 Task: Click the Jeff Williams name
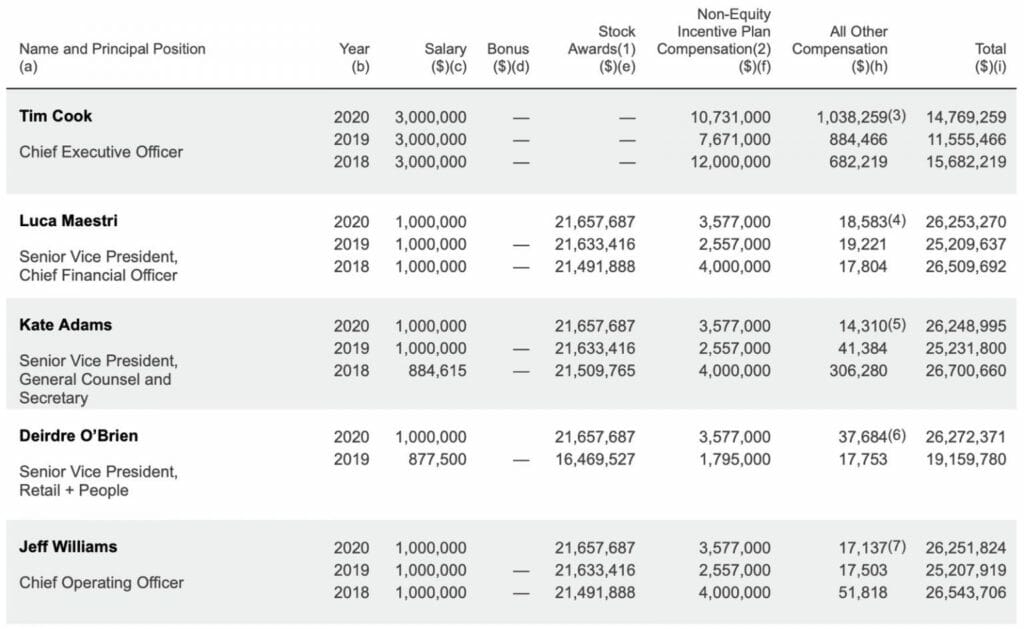click(68, 547)
